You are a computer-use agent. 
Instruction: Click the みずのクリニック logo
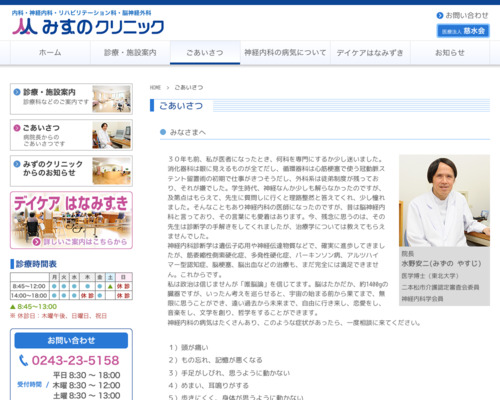88,27
